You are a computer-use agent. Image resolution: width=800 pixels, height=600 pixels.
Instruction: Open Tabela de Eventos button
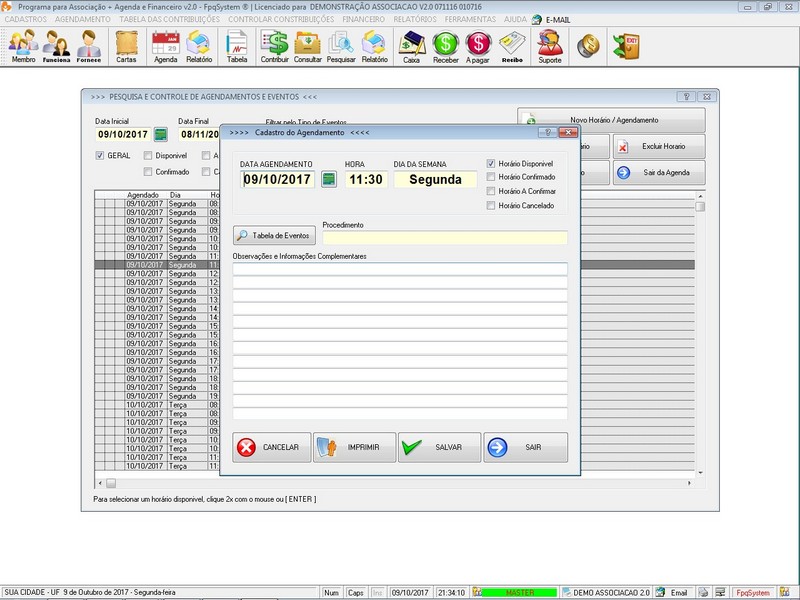[x=274, y=236]
